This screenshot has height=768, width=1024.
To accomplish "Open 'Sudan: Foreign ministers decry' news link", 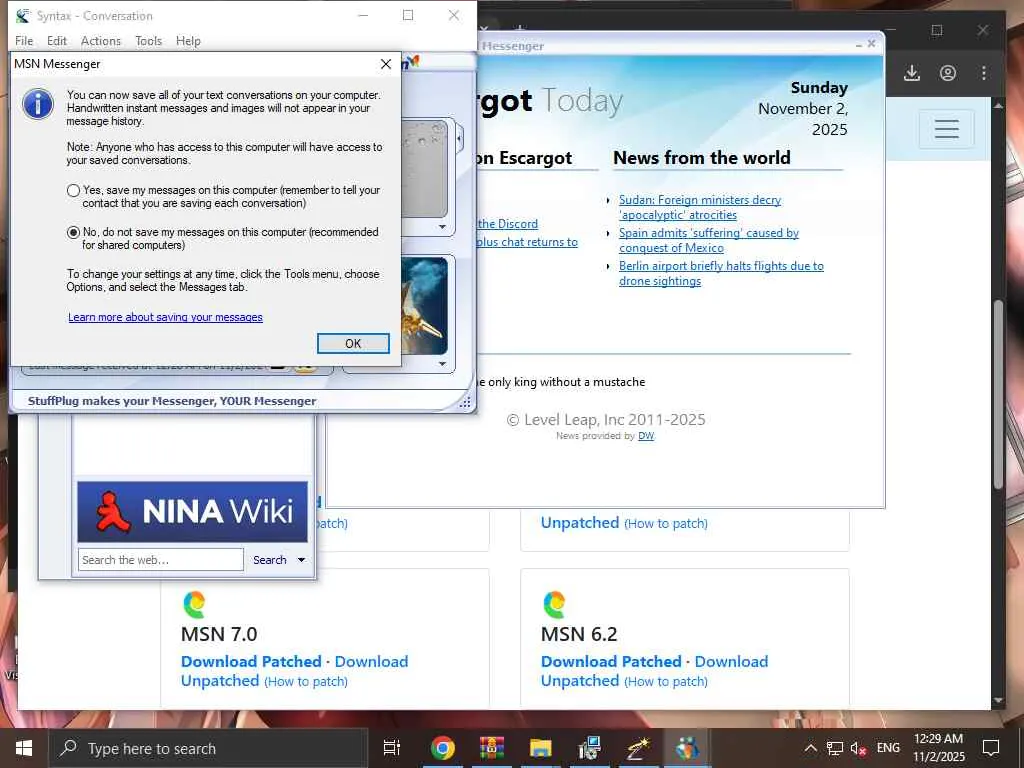I will [699, 208].
